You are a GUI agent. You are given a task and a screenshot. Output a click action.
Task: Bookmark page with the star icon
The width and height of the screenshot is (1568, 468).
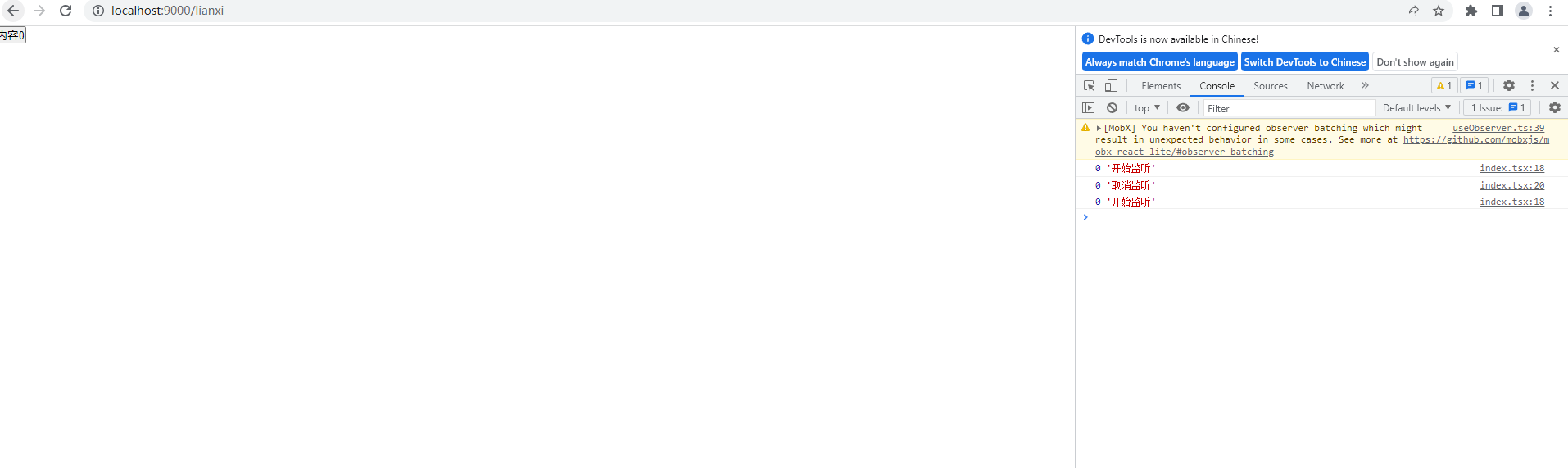click(x=1439, y=11)
